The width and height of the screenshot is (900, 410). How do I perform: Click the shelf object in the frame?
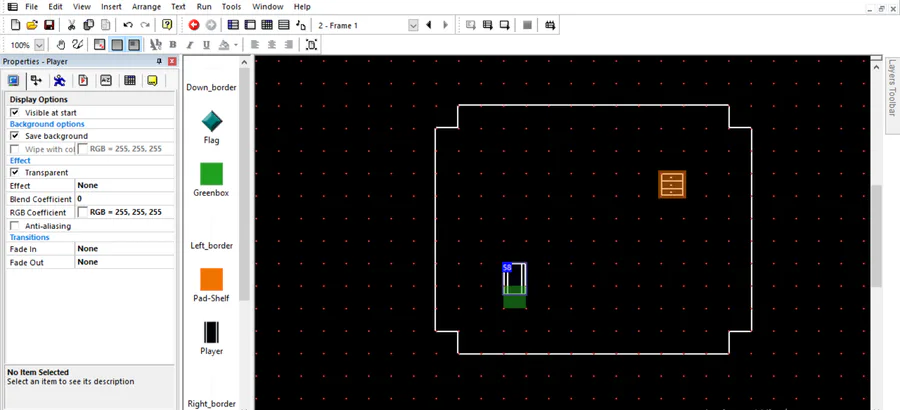672,184
